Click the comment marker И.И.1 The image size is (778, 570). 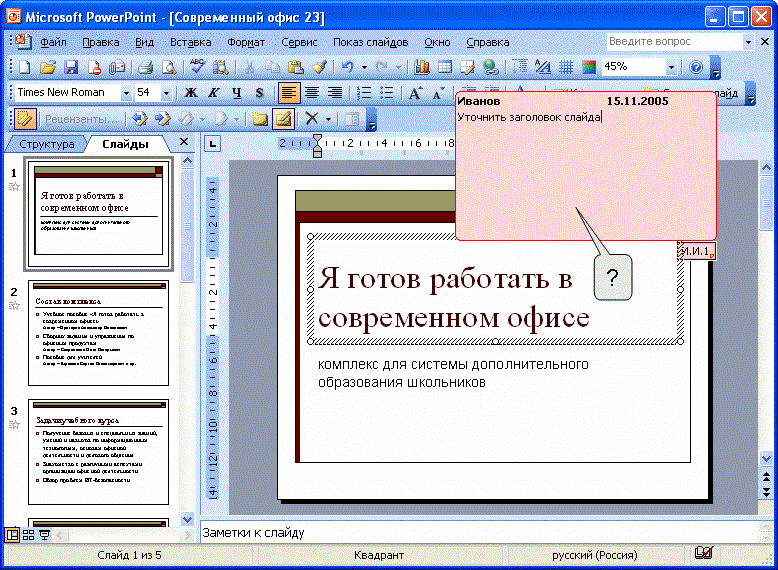pyautogui.click(x=697, y=251)
